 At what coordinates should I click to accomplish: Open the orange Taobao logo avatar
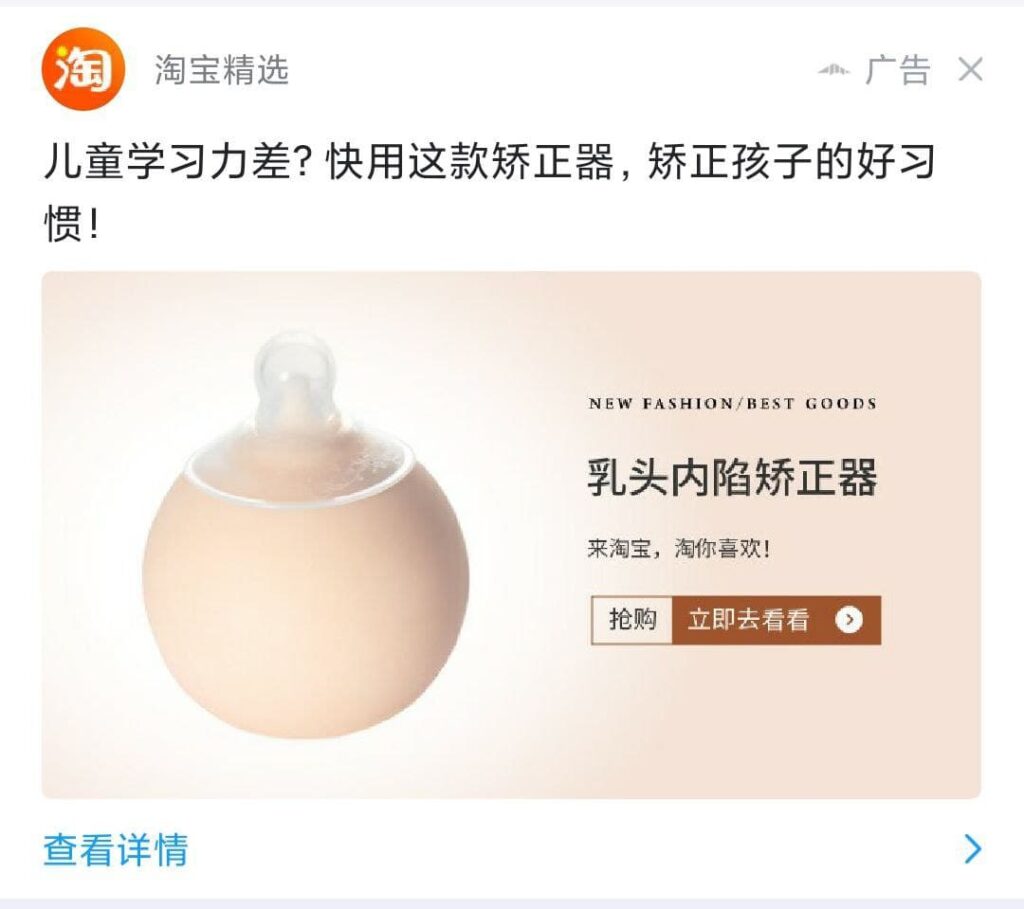pyautogui.click(x=83, y=69)
